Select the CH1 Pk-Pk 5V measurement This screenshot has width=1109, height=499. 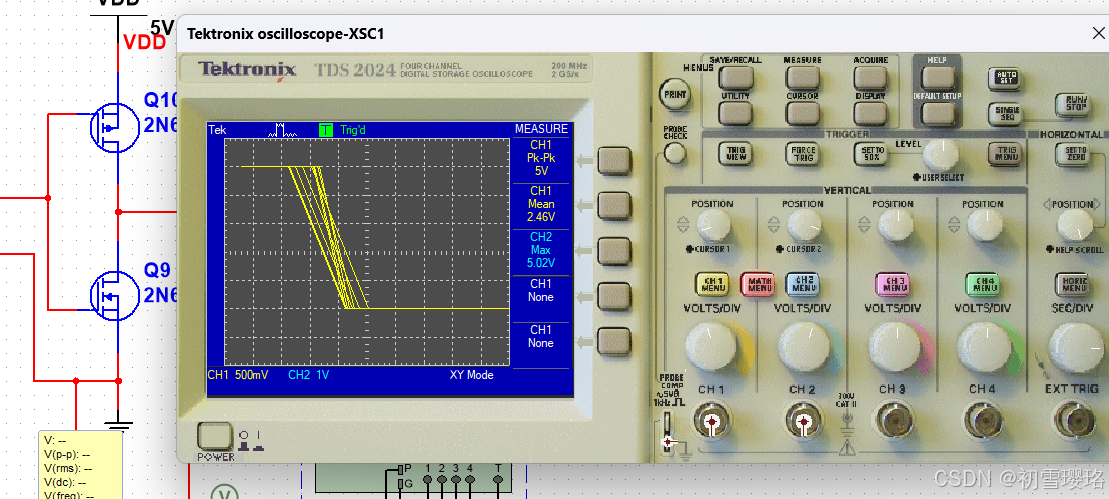pos(540,158)
